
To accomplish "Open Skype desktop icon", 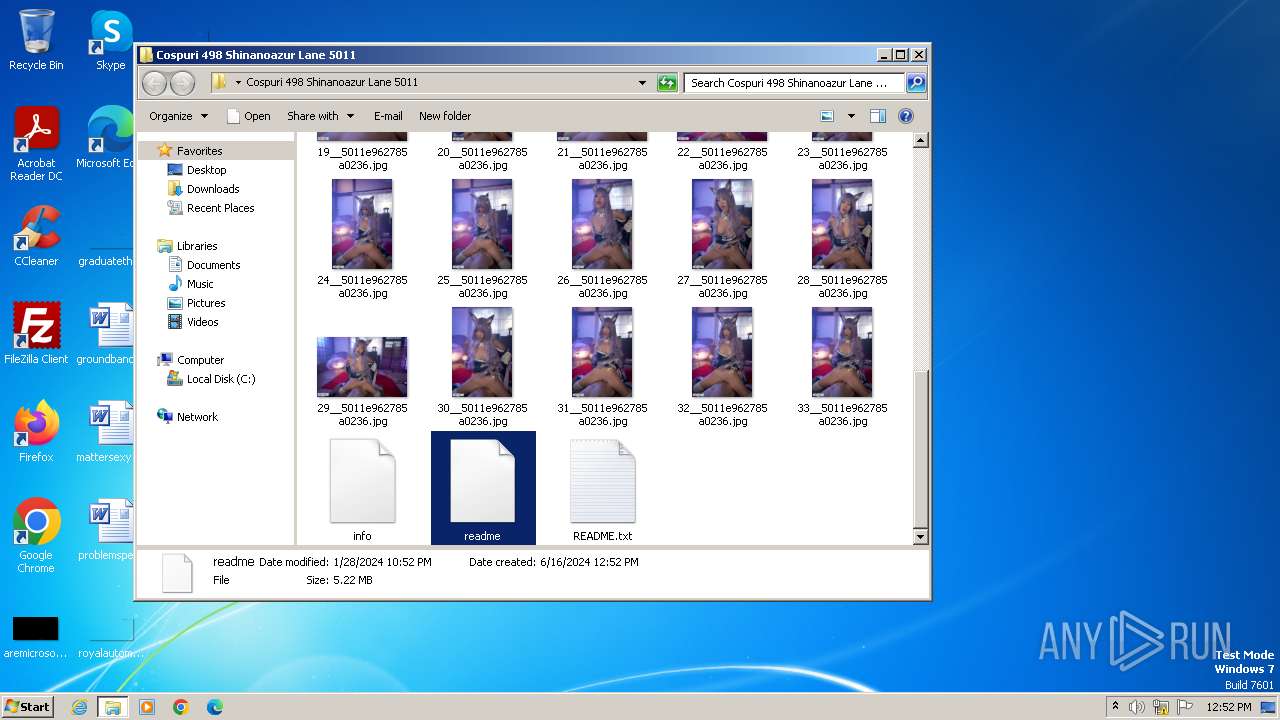I will [110, 40].
